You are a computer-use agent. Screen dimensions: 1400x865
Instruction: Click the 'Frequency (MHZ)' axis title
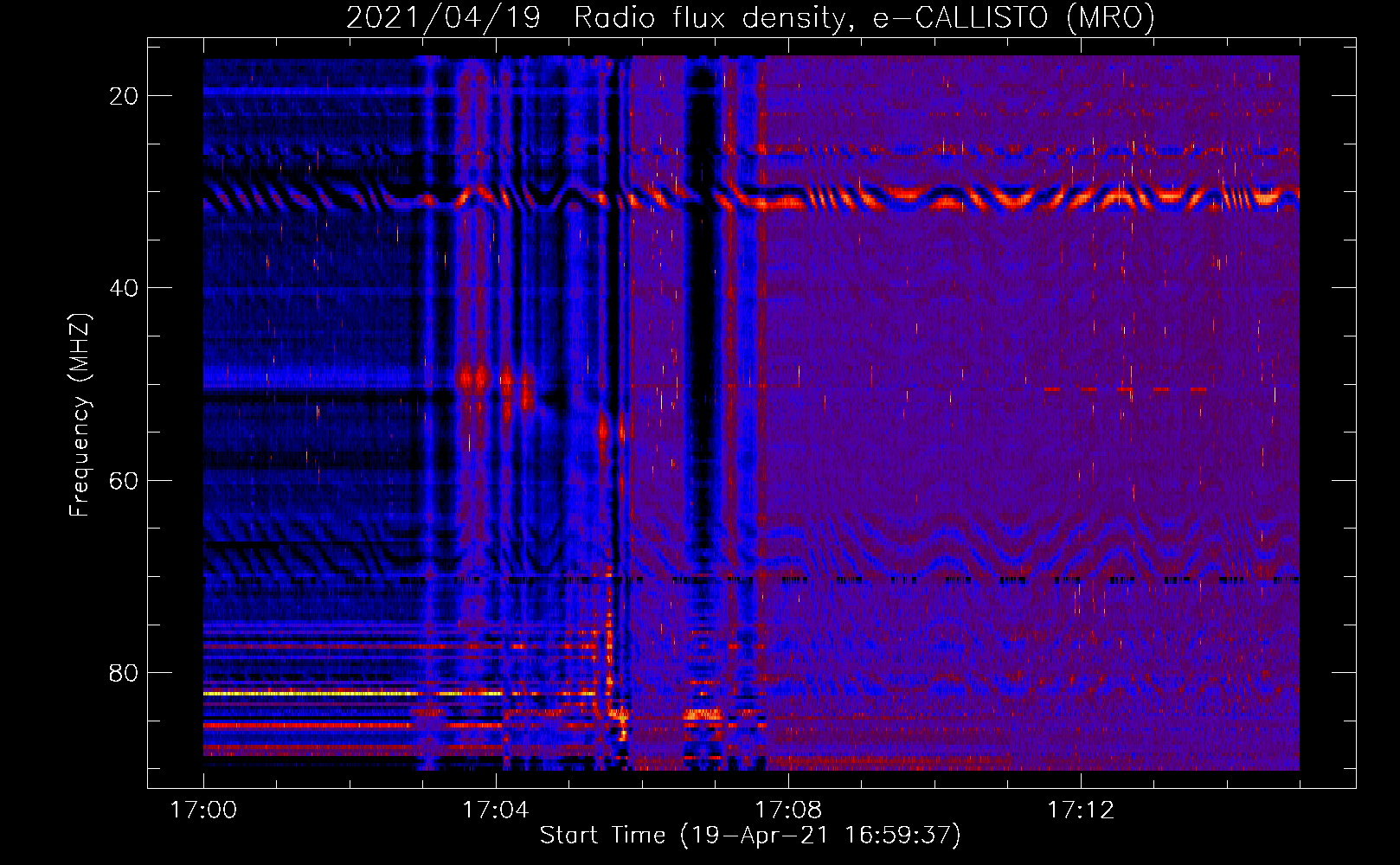(80, 414)
